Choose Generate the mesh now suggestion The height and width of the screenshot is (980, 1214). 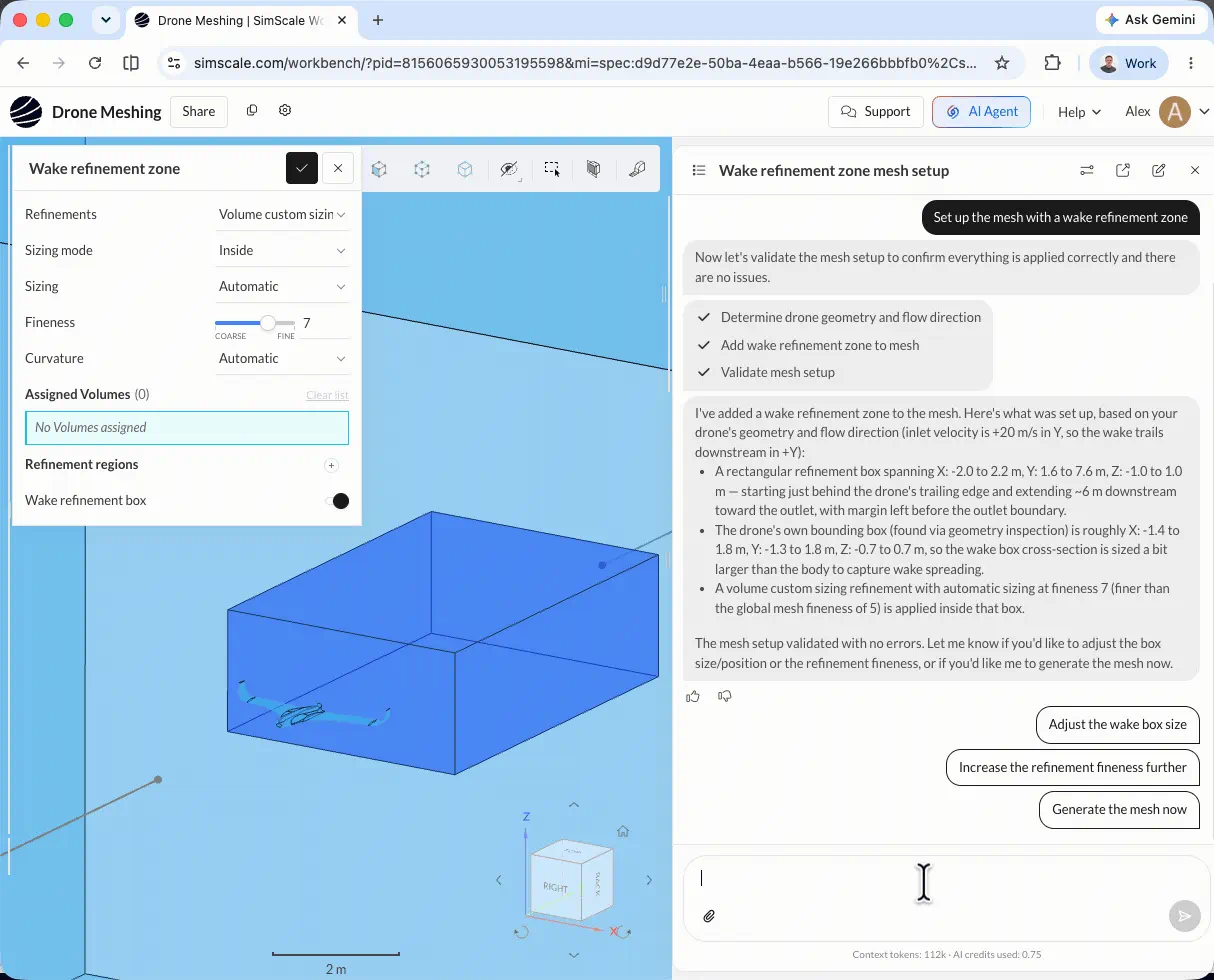coord(1119,809)
